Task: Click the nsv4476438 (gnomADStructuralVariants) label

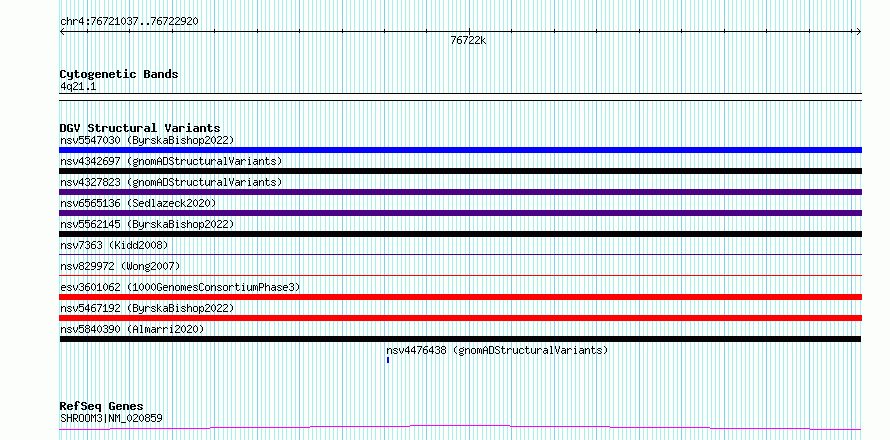Action: click(497, 350)
